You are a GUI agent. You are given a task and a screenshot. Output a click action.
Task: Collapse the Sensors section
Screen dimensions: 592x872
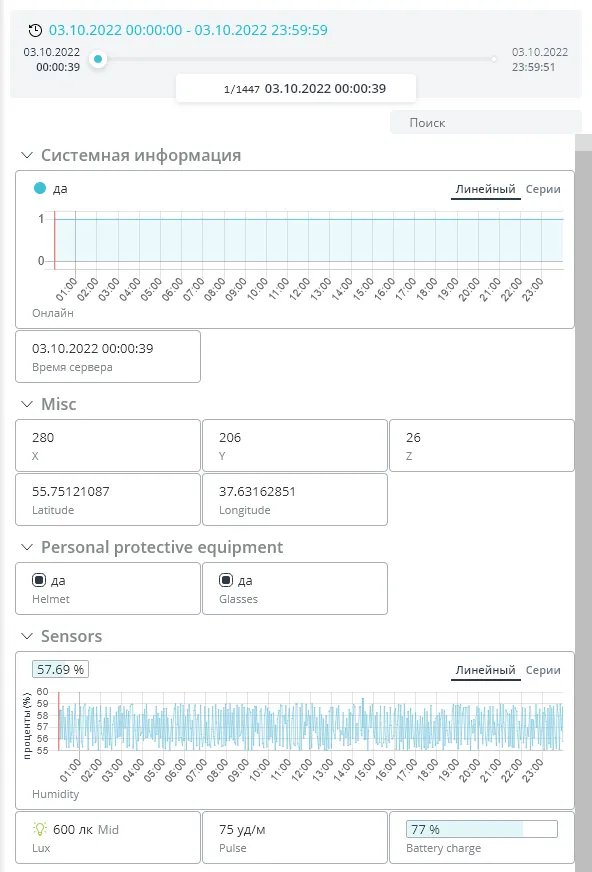click(x=27, y=636)
